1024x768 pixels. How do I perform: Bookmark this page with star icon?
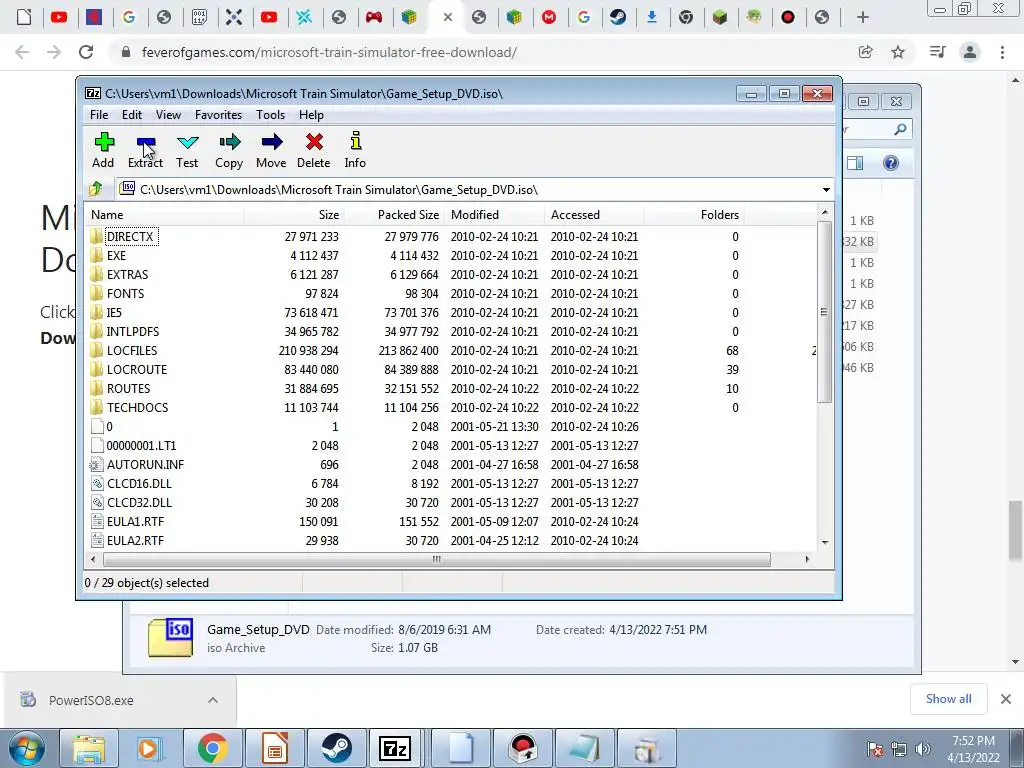point(898,52)
